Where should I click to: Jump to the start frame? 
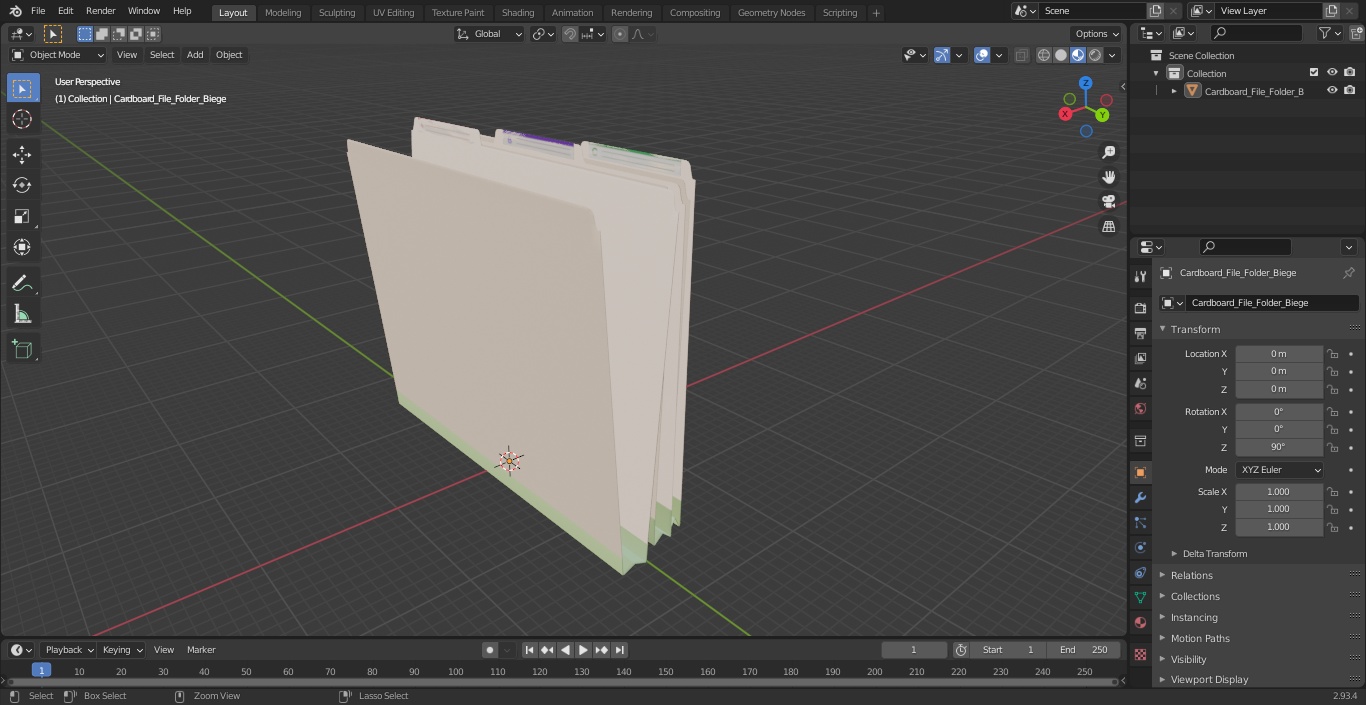(529, 650)
